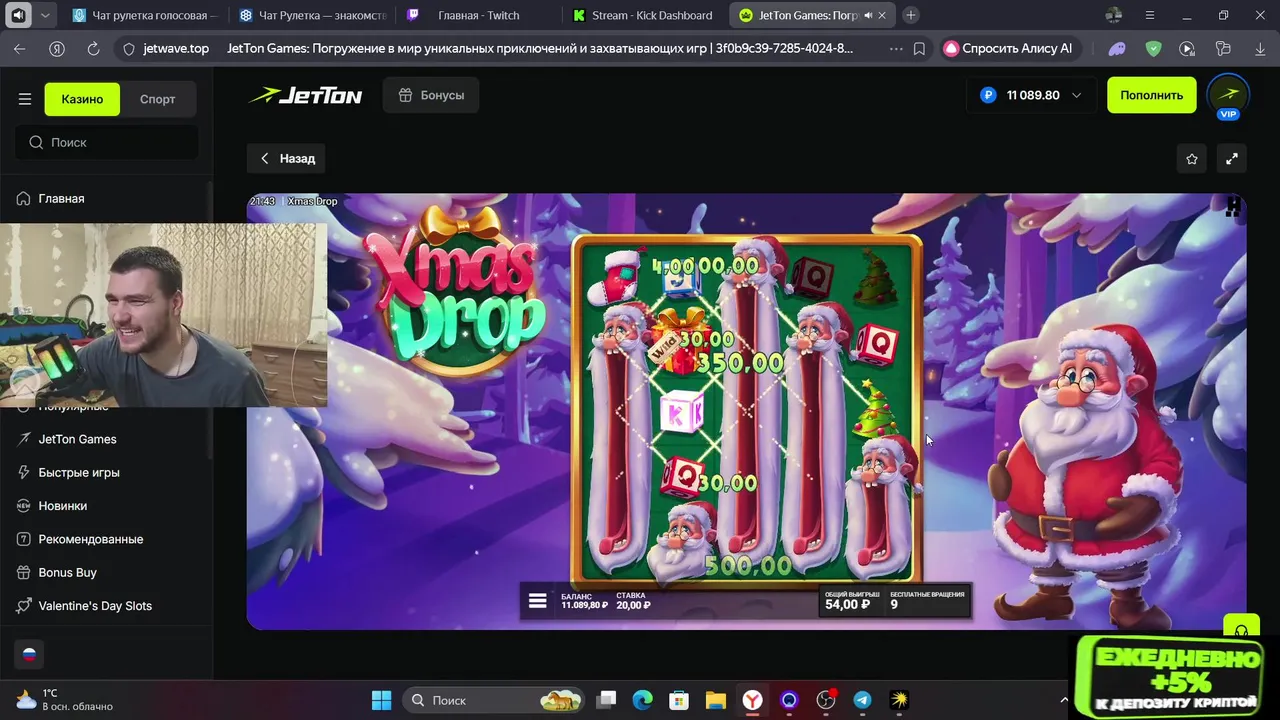1280x720 pixels.
Task: Select the Казино tab
Action: (82, 99)
